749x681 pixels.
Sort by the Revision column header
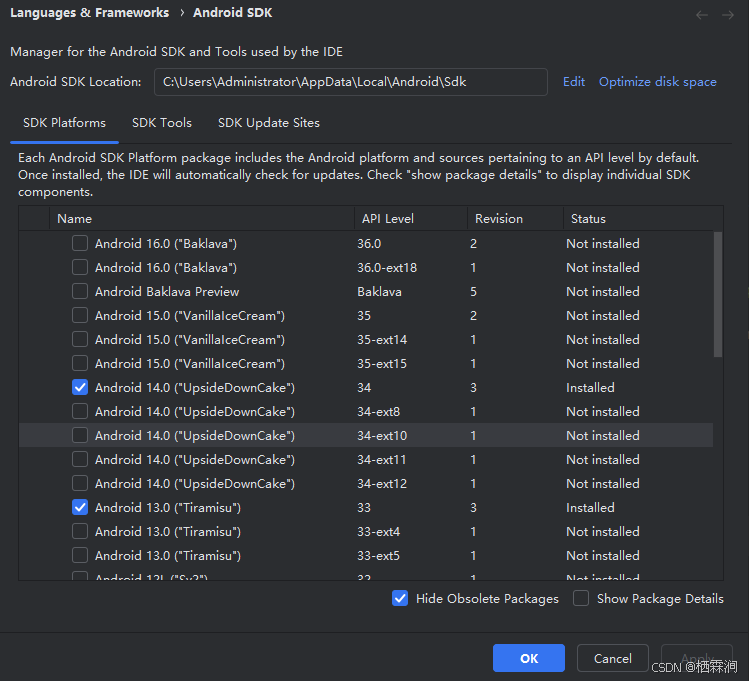(515, 219)
